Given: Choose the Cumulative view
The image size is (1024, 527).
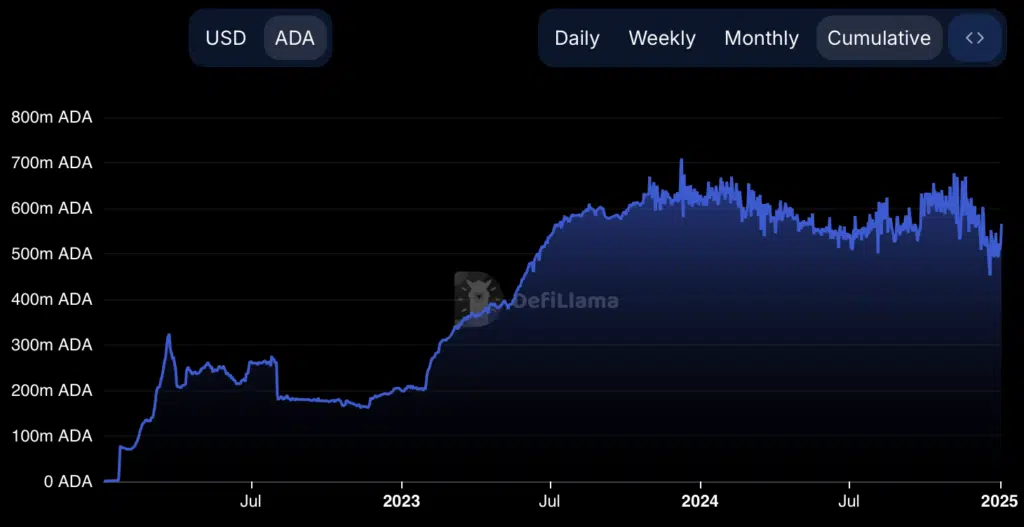Looking at the screenshot, I should coord(879,38).
